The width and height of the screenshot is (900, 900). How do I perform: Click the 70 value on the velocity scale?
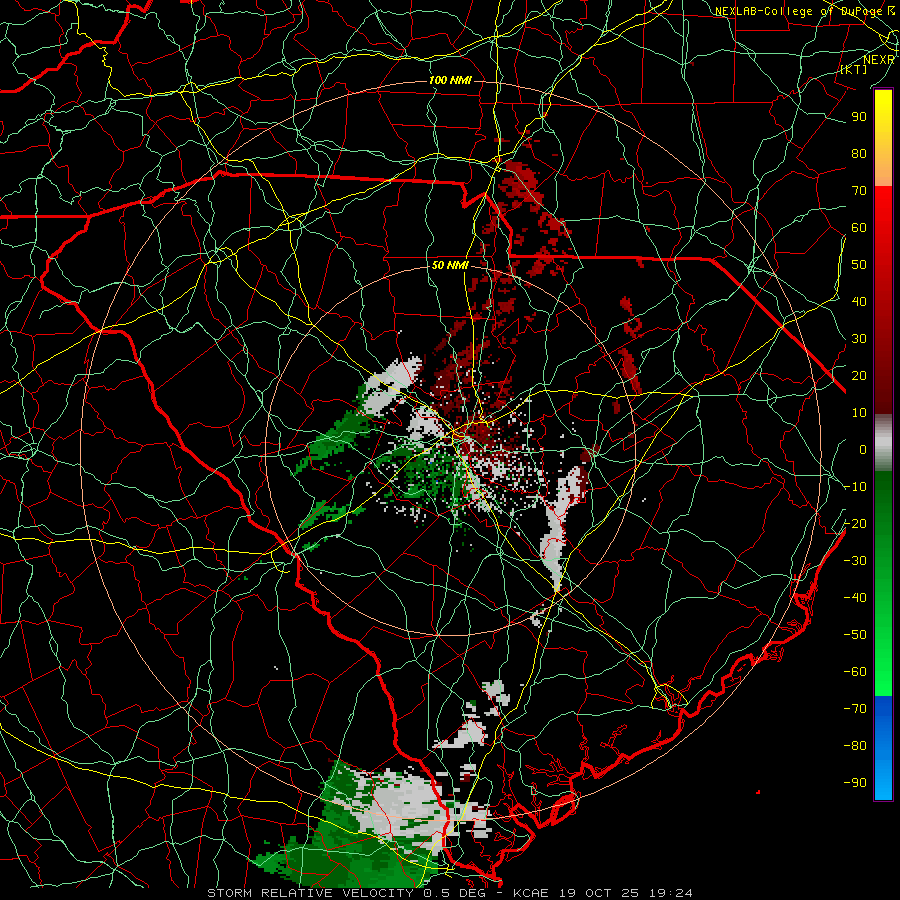(x=859, y=191)
